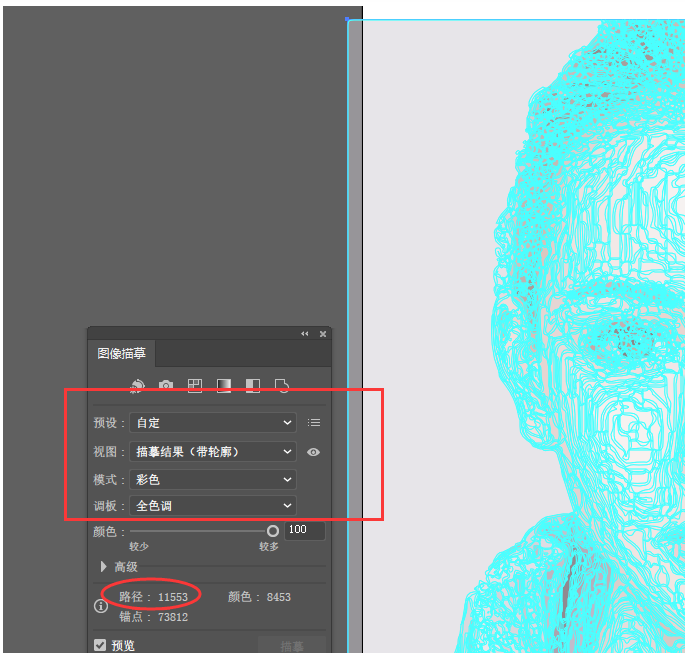Screen dimensions: 685x655
Task: Open the manage presets list icon
Action: (314, 423)
